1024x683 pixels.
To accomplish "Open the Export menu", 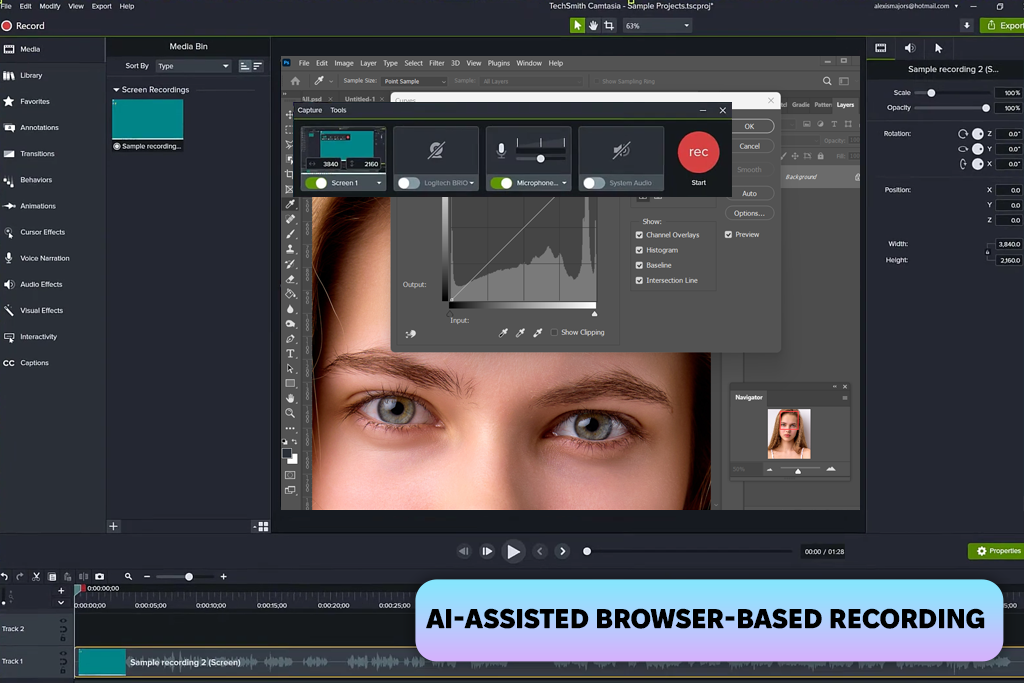I will click(101, 6).
